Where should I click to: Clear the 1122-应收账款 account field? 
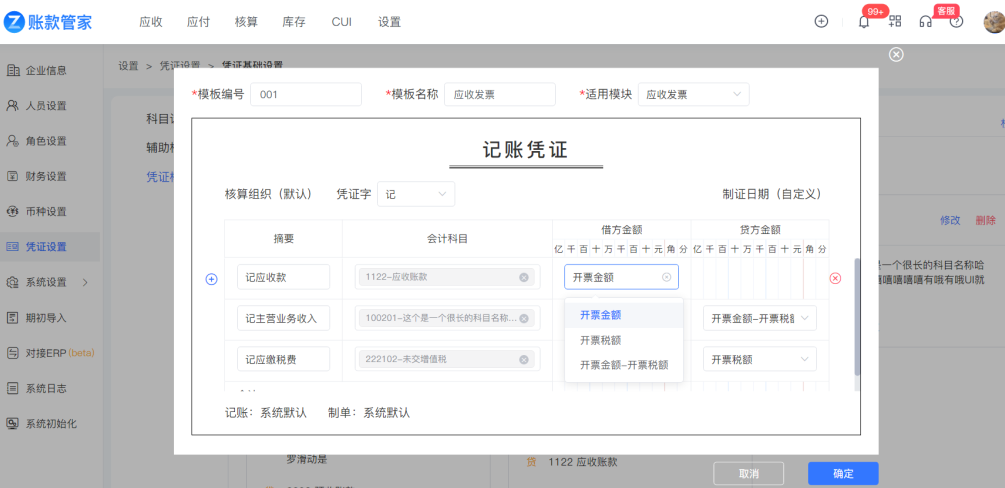click(x=523, y=277)
